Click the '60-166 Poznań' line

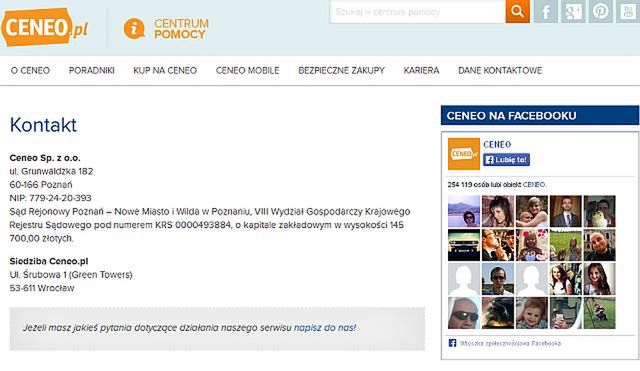pos(41,185)
